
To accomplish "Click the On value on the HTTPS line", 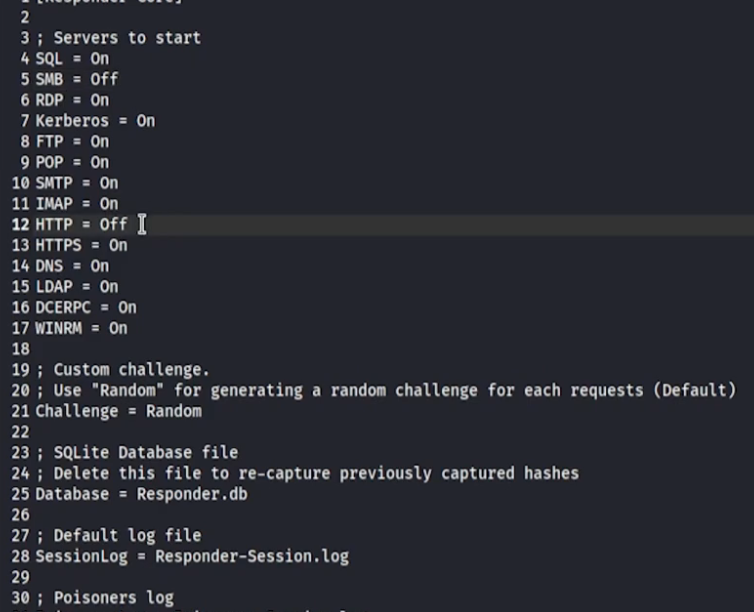I will (117, 245).
